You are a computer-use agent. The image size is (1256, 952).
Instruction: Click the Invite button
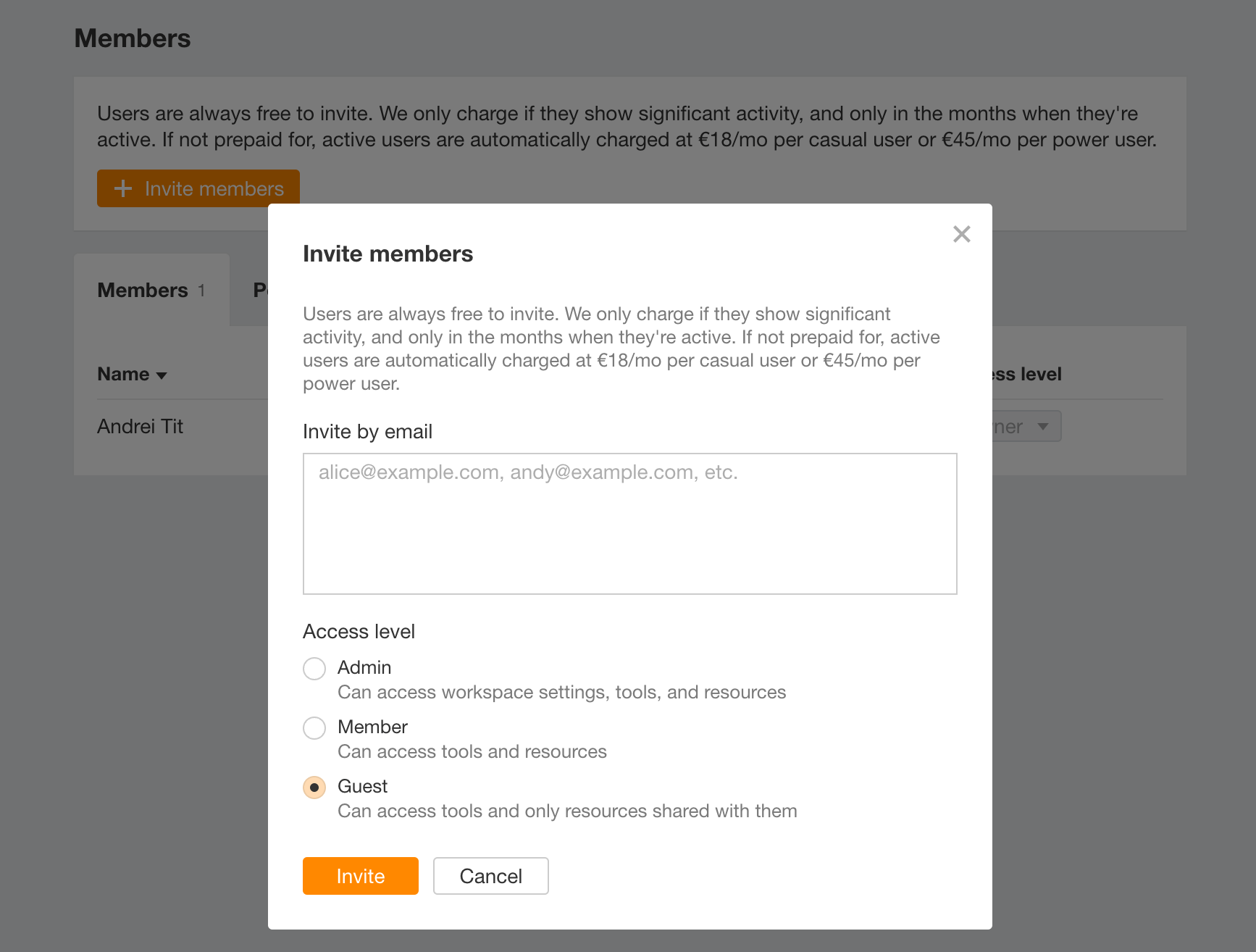(360, 876)
